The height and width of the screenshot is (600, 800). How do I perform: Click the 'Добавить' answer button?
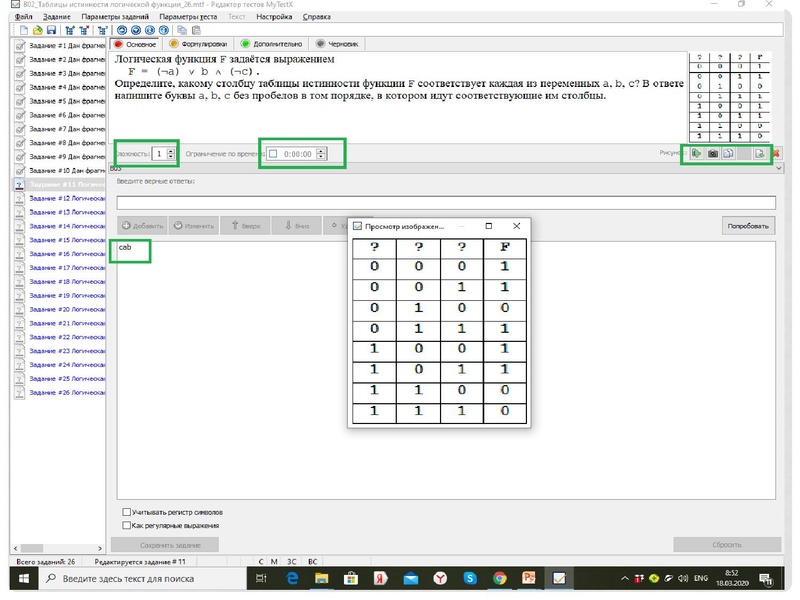point(141,227)
